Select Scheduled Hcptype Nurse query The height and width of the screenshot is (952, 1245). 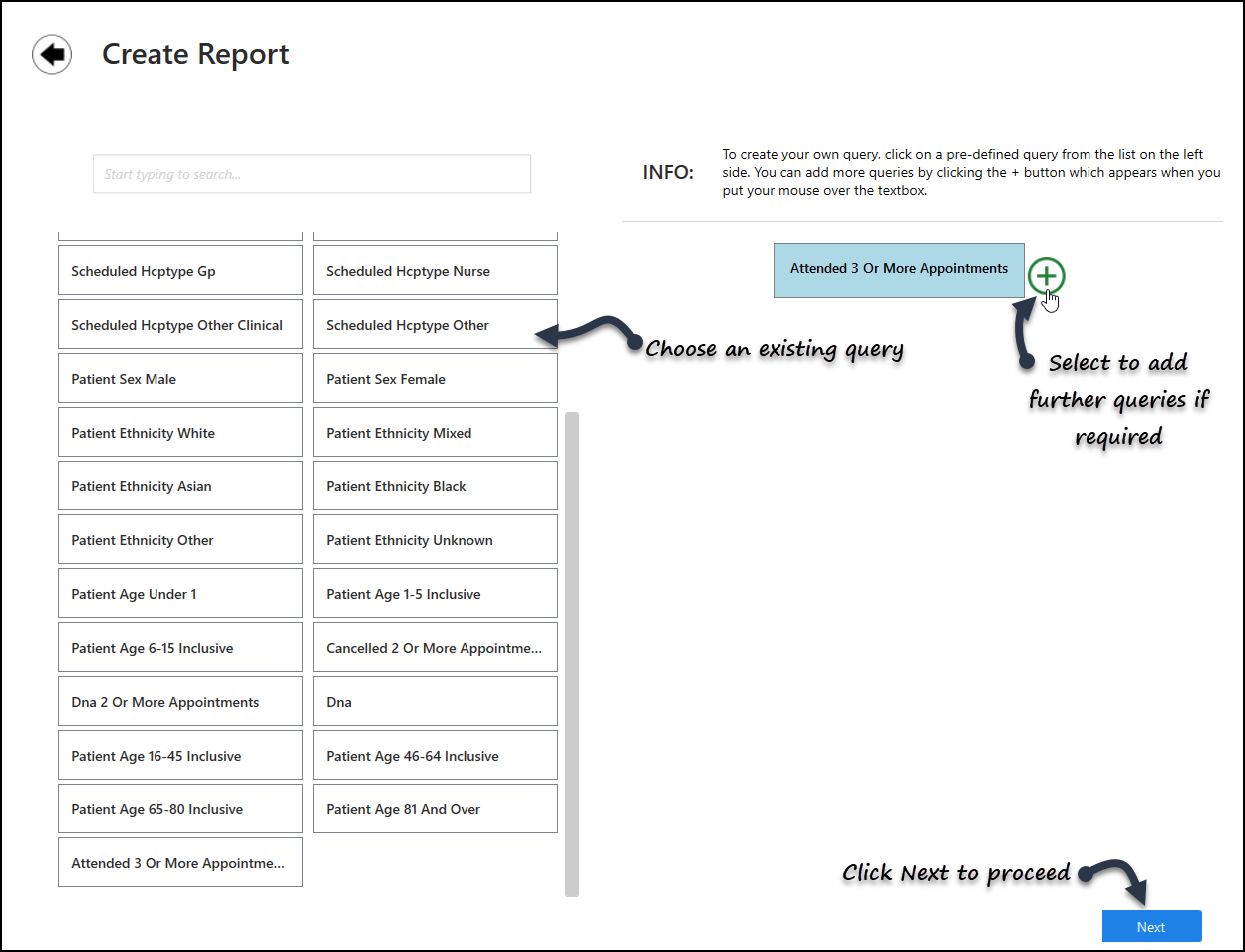tap(435, 271)
